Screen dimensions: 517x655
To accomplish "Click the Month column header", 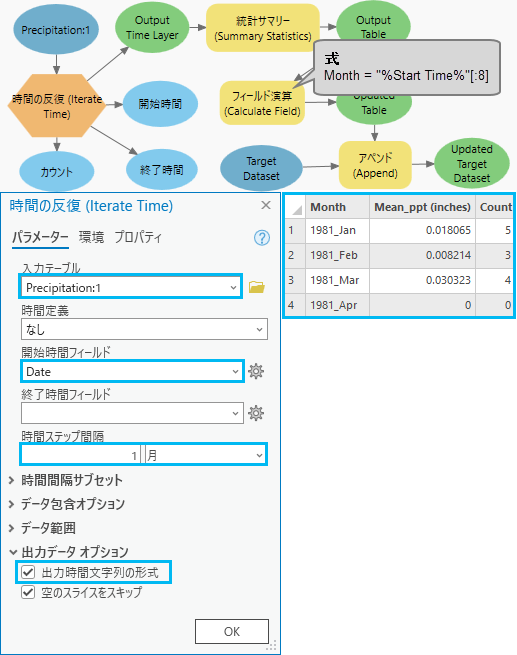I will point(337,207).
